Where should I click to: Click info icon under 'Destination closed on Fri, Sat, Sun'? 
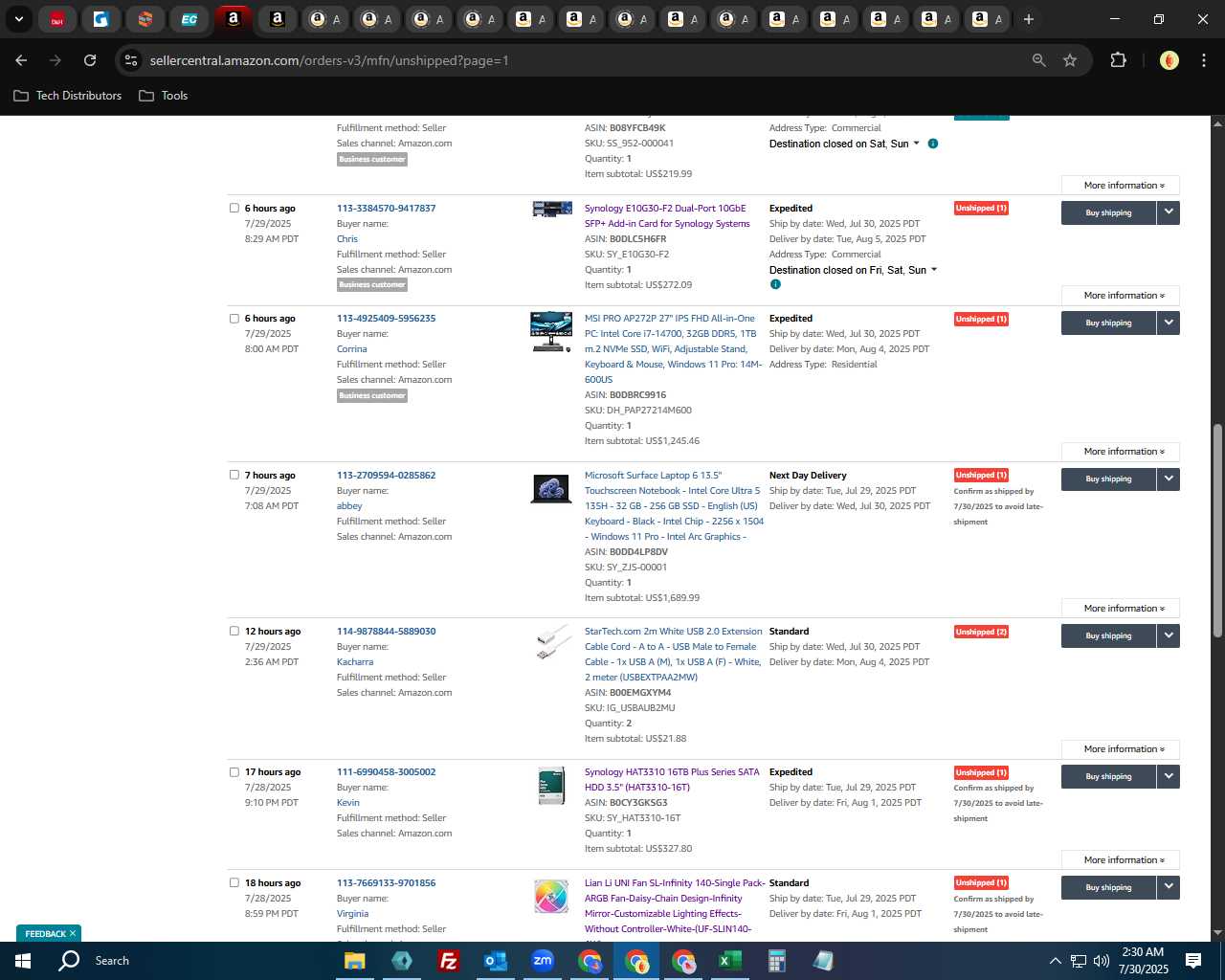coord(775,284)
